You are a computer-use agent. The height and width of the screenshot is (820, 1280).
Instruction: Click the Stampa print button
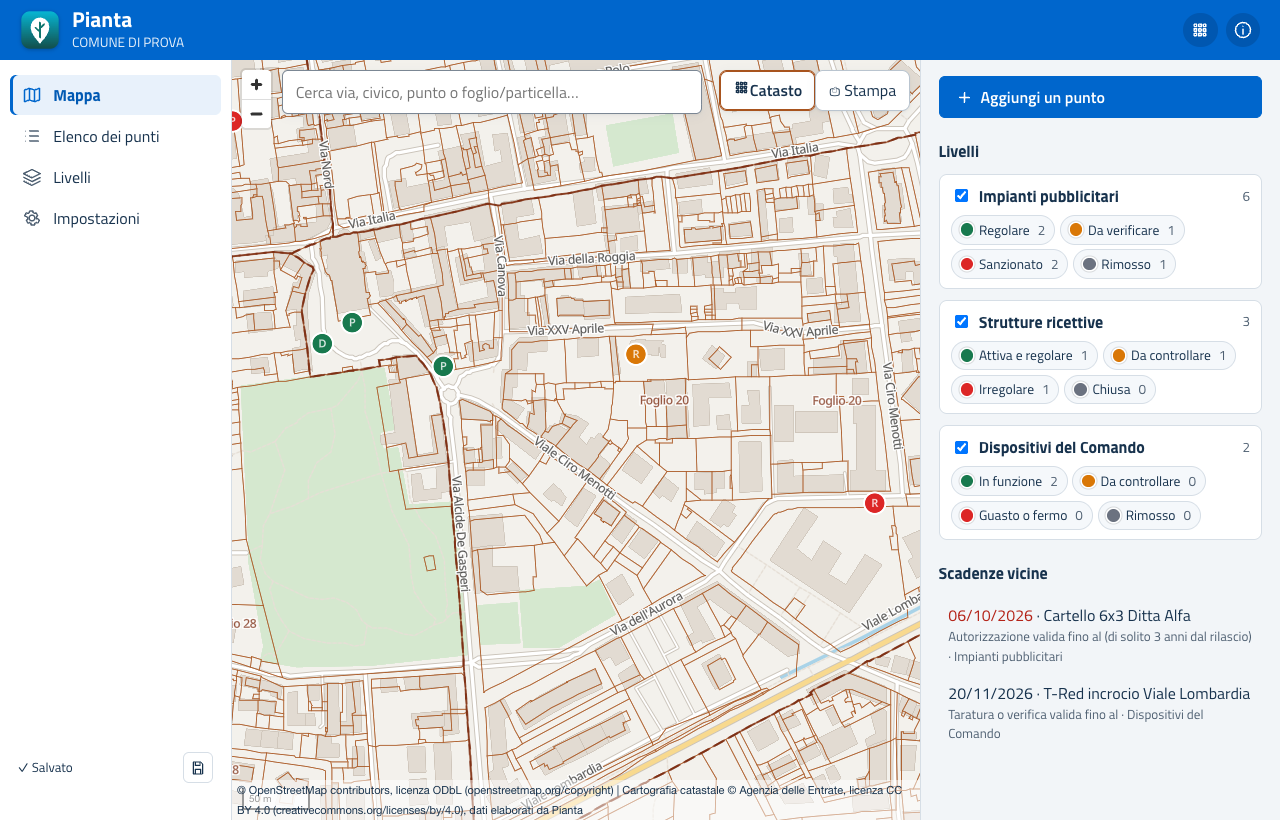(x=862, y=90)
